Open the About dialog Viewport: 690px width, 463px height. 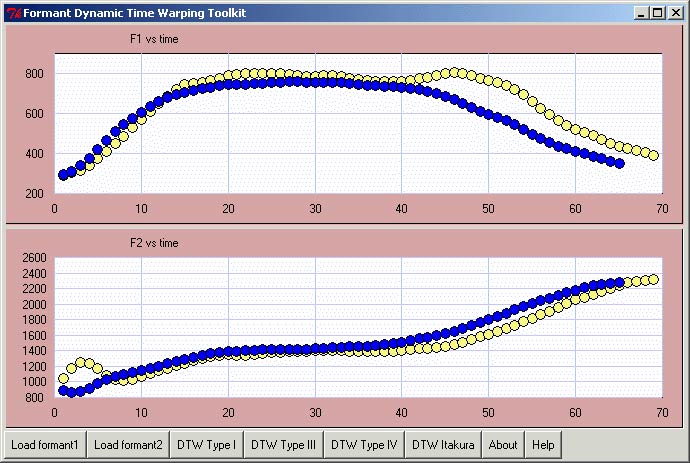(503, 445)
